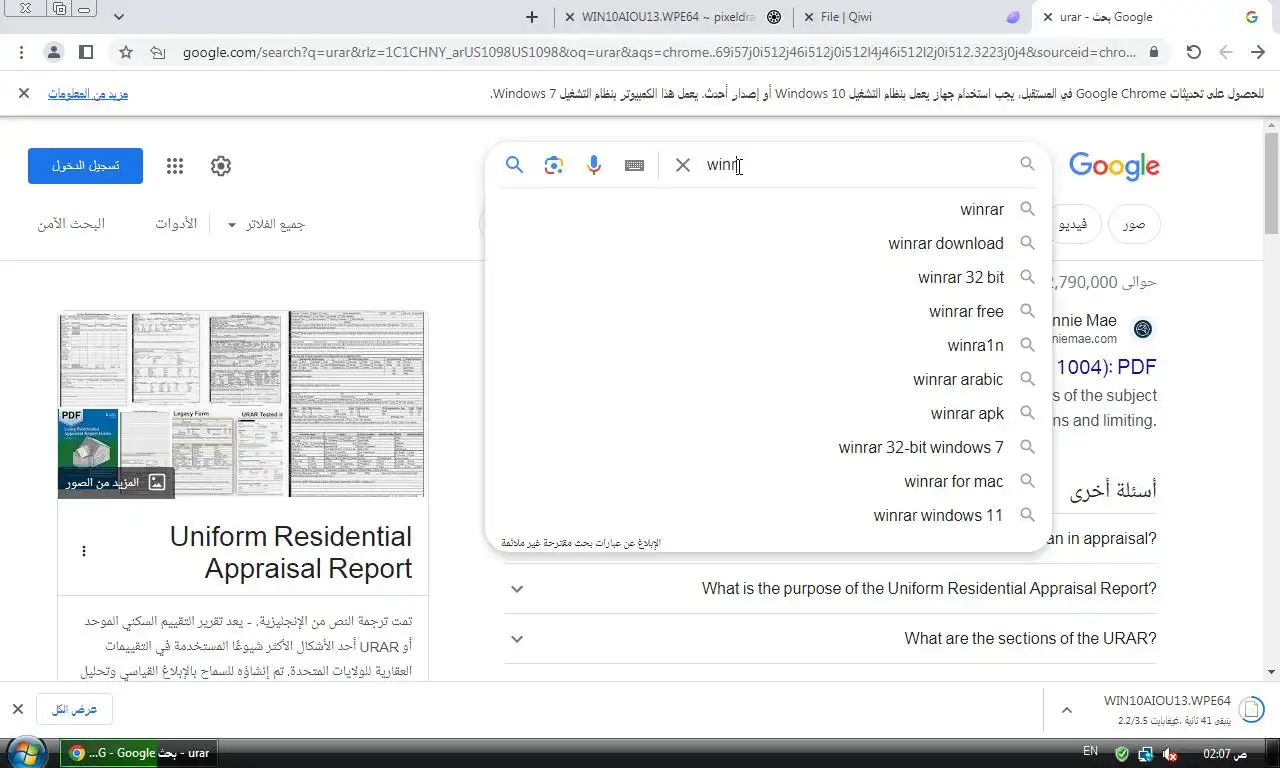Click the address bar URL
Image resolution: width=1280 pixels, height=768 pixels.
[x=660, y=52]
